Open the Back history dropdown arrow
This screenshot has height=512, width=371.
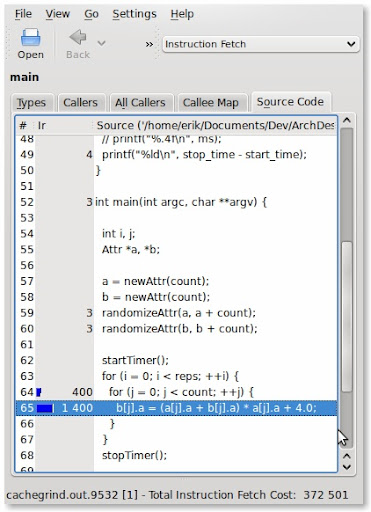(x=101, y=43)
